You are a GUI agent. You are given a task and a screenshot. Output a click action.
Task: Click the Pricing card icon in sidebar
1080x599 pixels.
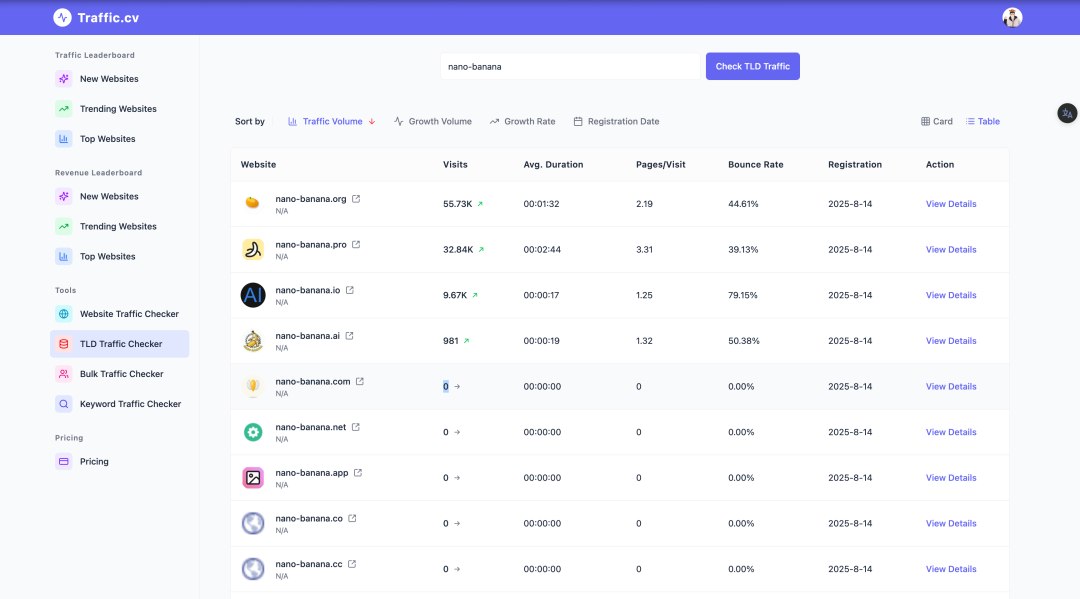pos(63,461)
